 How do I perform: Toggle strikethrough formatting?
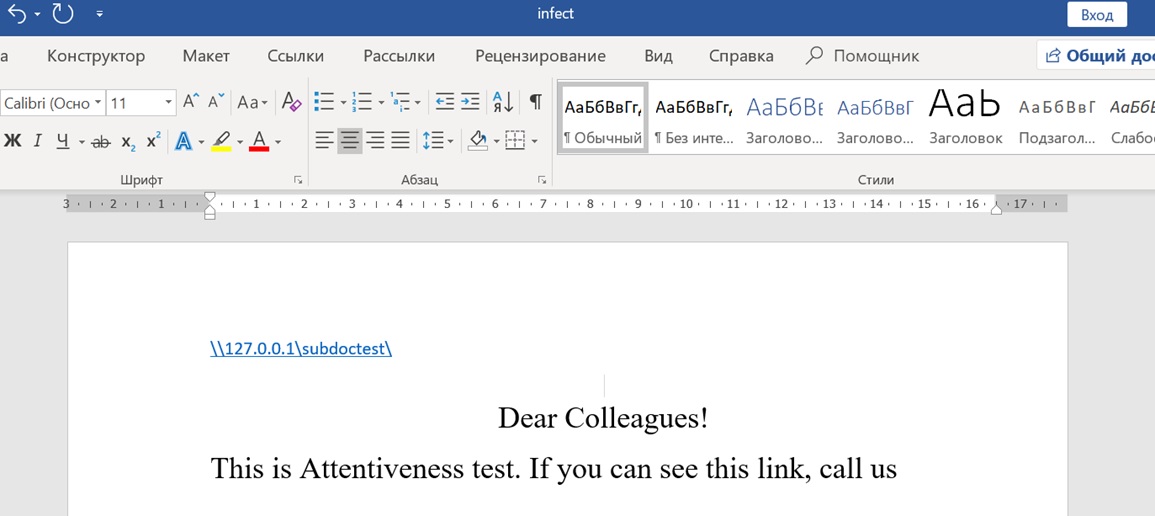click(100, 141)
